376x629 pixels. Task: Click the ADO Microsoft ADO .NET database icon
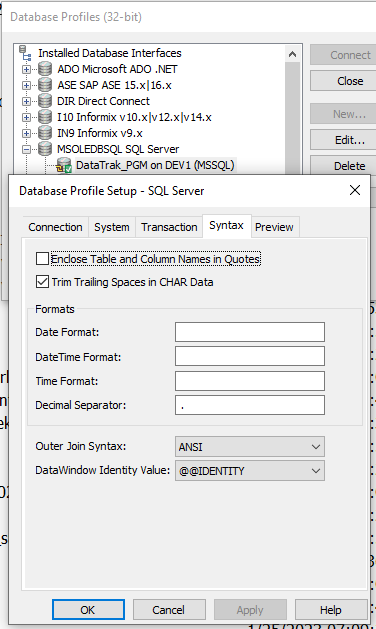coord(45,69)
